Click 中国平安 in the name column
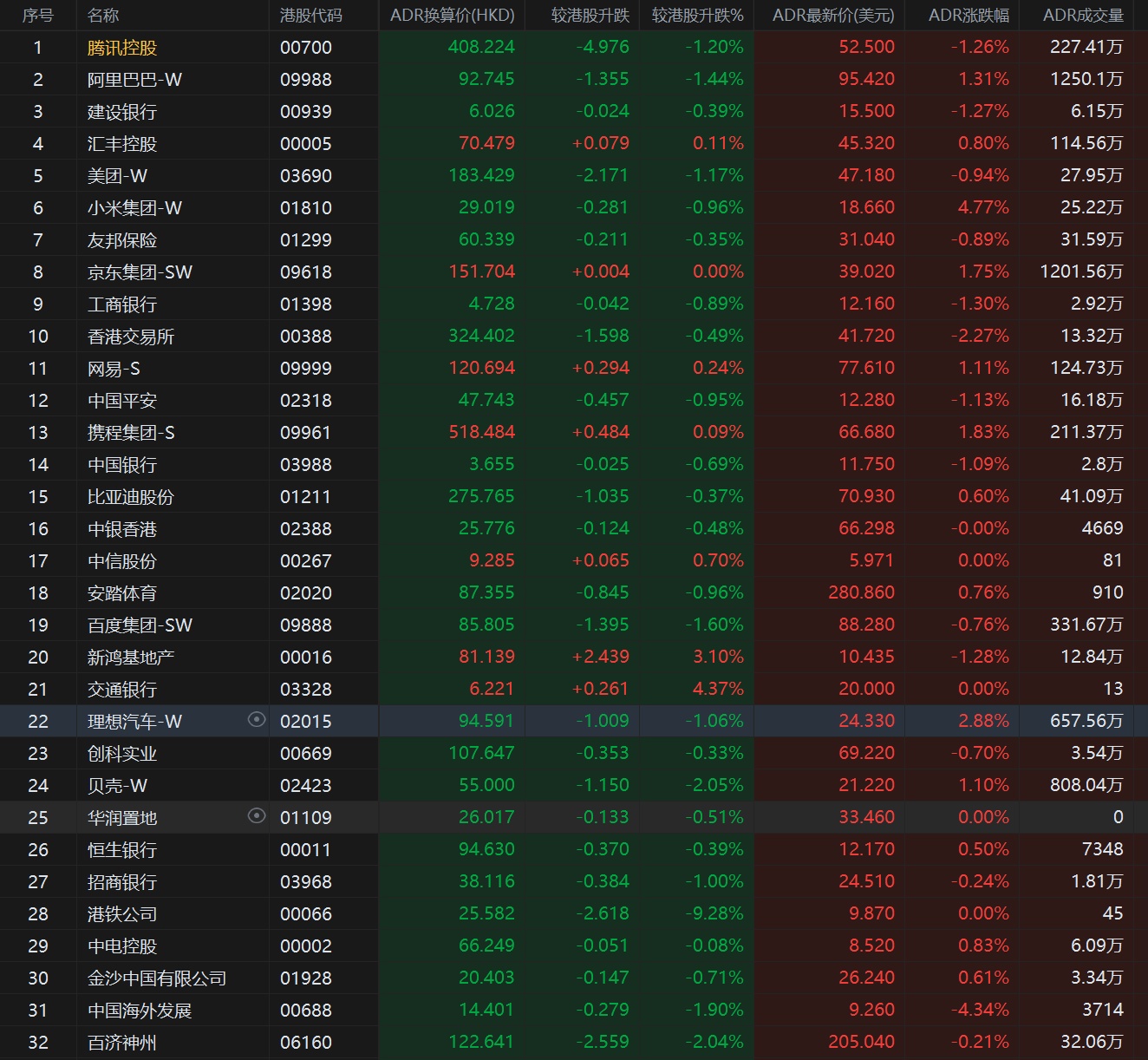The image size is (1148, 1060). pos(122,401)
